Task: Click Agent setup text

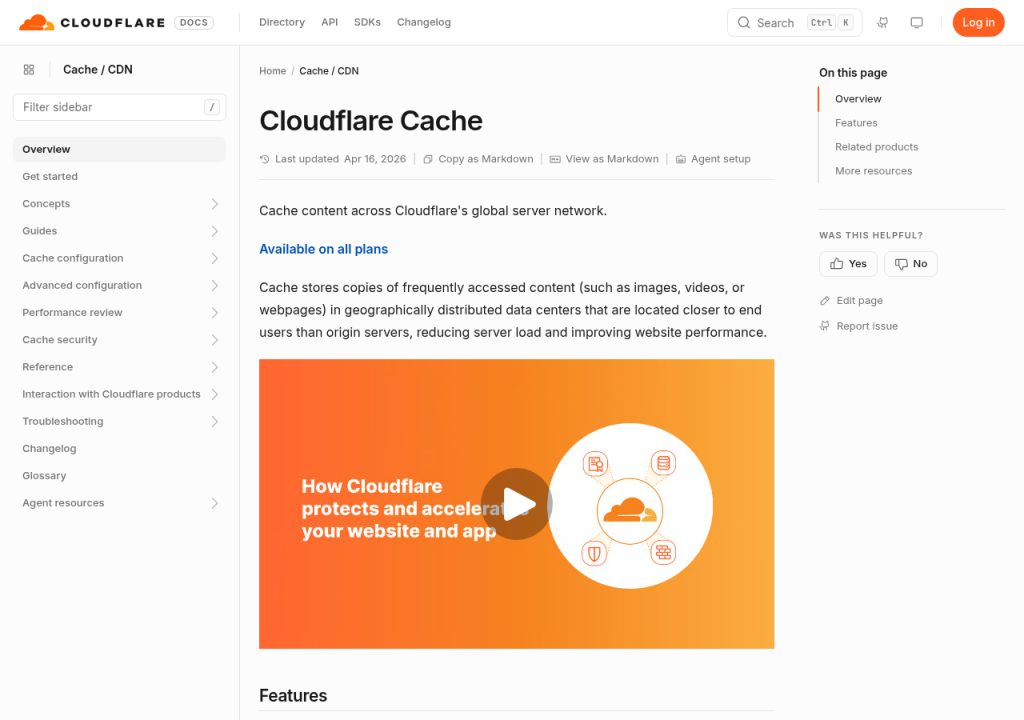Action: 720,159
